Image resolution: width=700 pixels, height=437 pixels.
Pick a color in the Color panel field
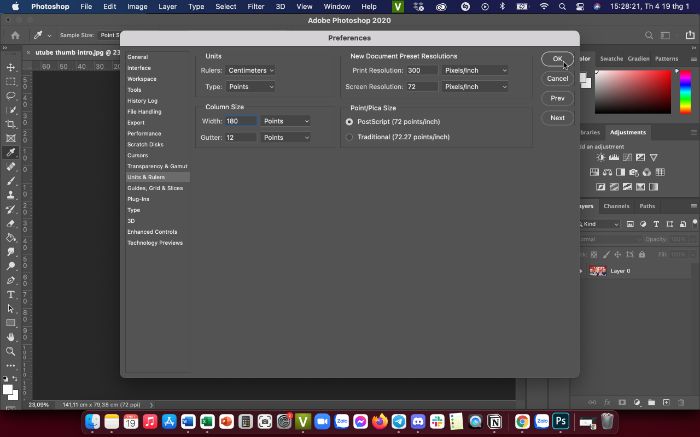point(633,92)
